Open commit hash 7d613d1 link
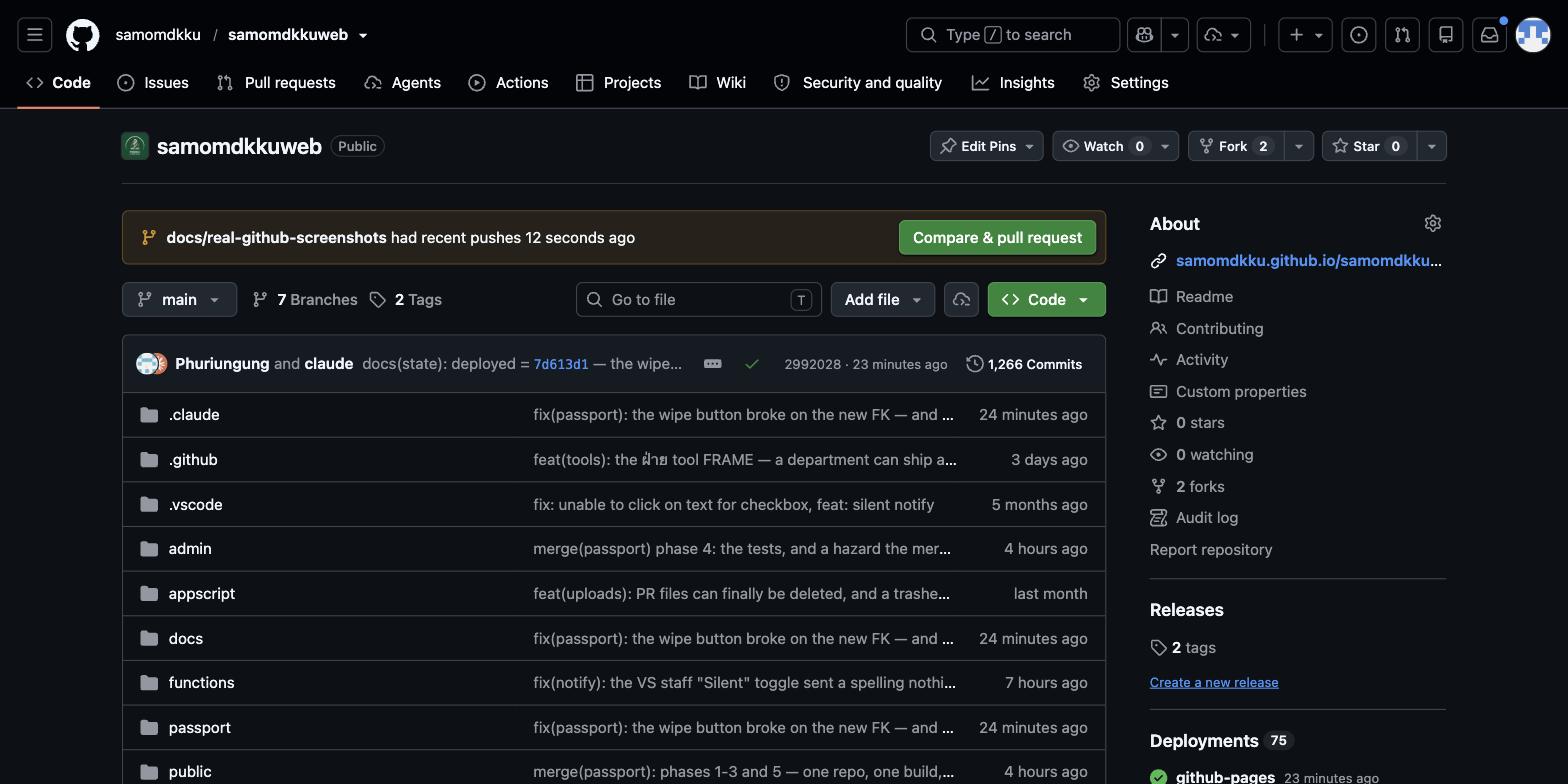 click(x=561, y=364)
